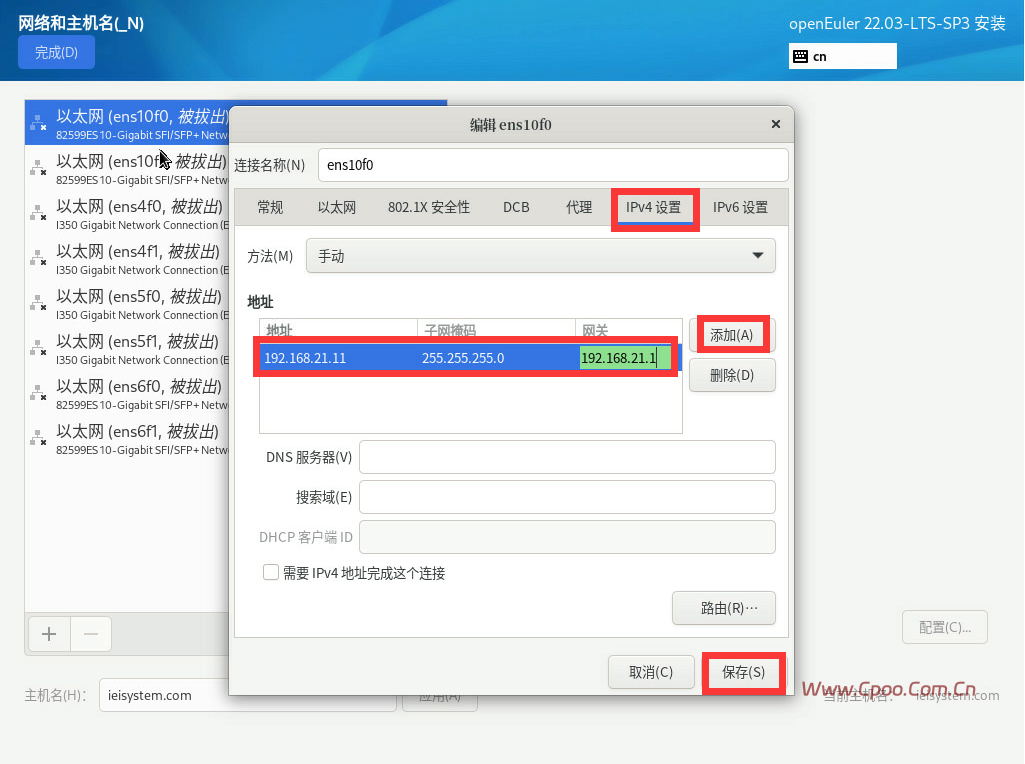Click the 配置(C)... button
1025x764 pixels.
(945, 627)
